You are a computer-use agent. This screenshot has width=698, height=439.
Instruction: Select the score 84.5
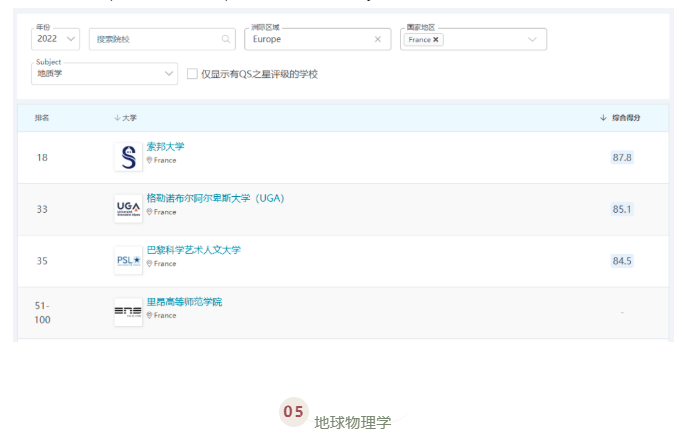pyautogui.click(x=622, y=261)
